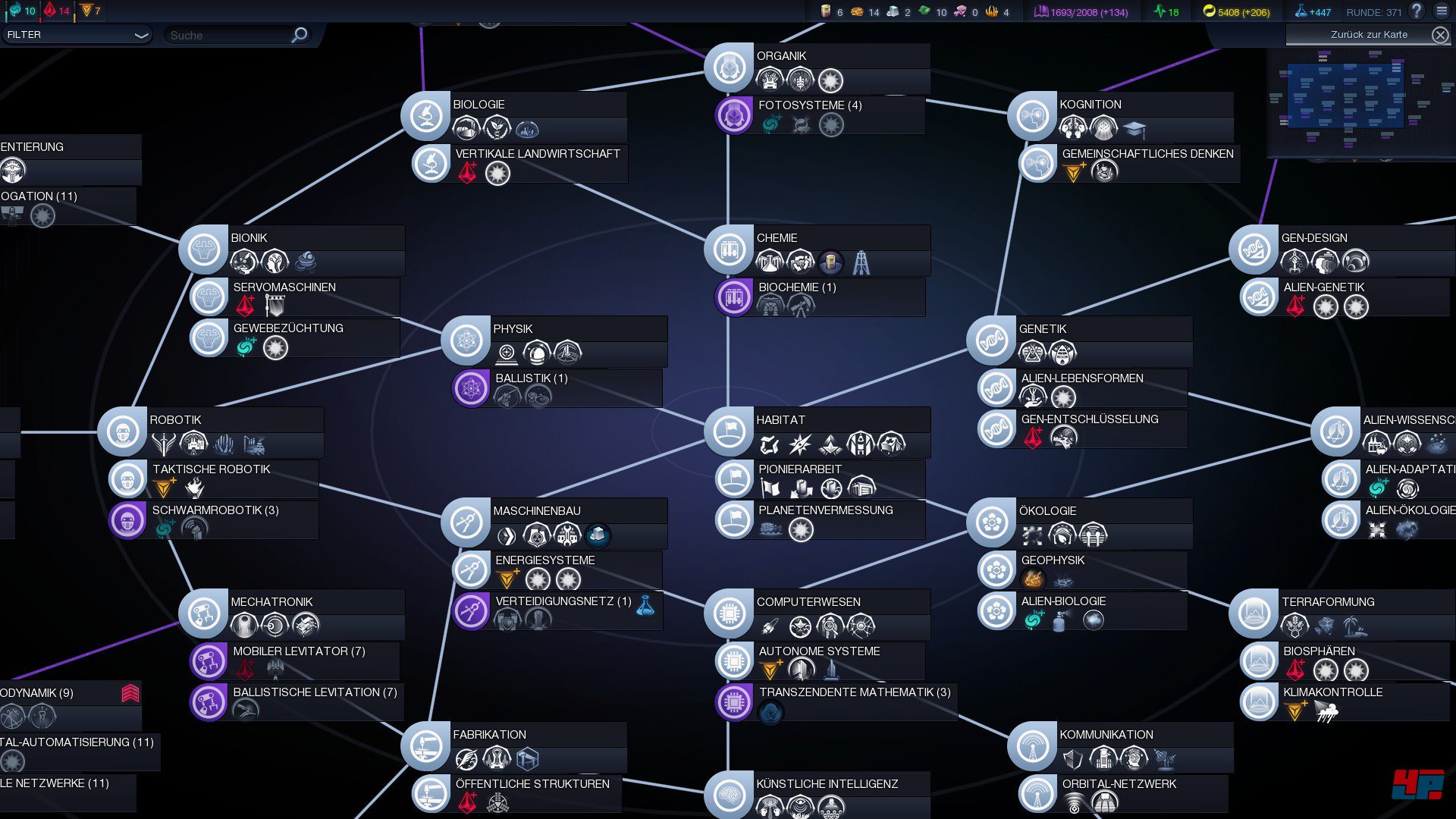This screenshot has height=819, width=1456.
Task: Click the Computerwesen chip icon
Action: pyautogui.click(x=729, y=613)
